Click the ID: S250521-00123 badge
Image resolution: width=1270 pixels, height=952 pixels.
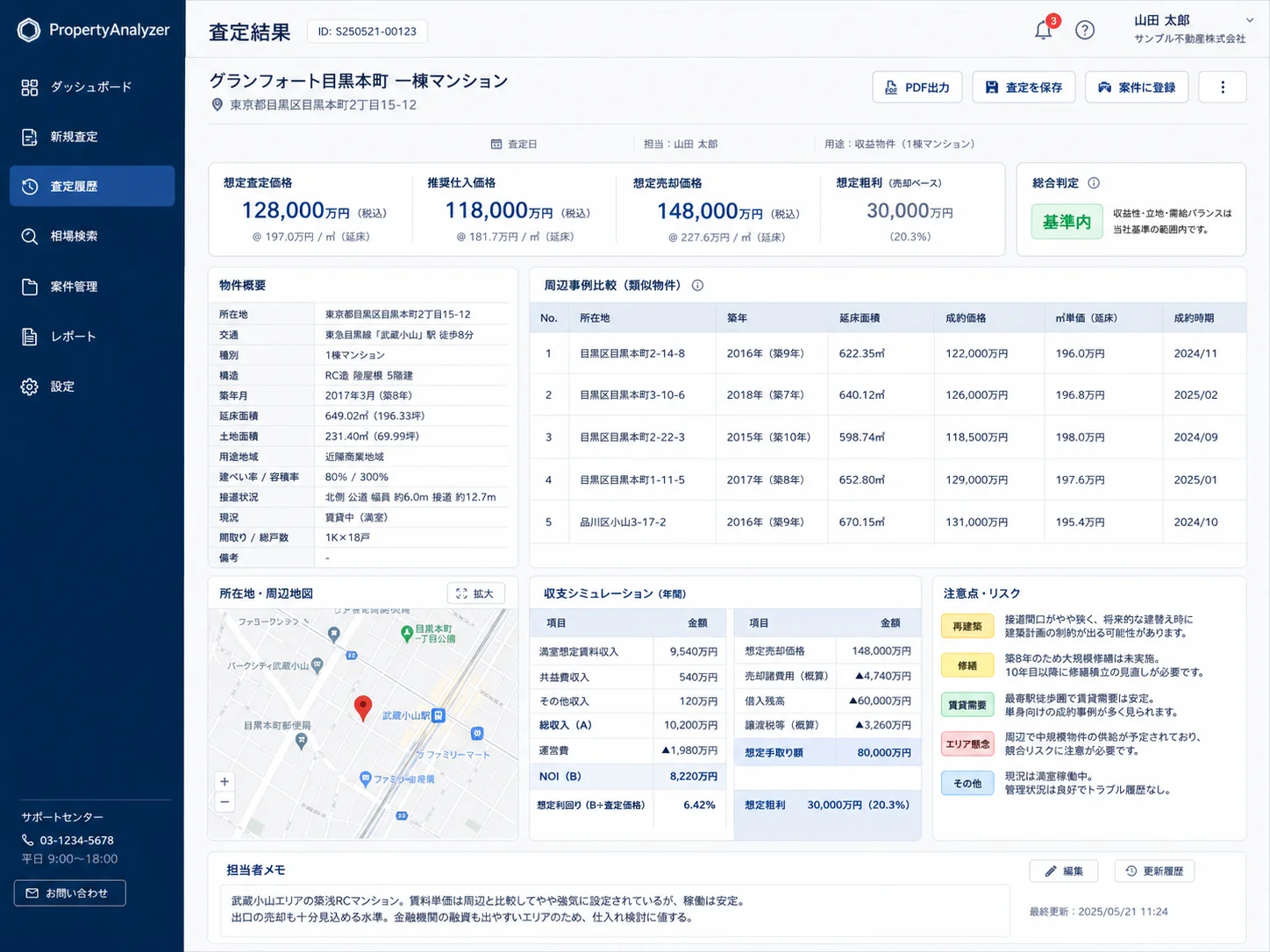point(367,32)
